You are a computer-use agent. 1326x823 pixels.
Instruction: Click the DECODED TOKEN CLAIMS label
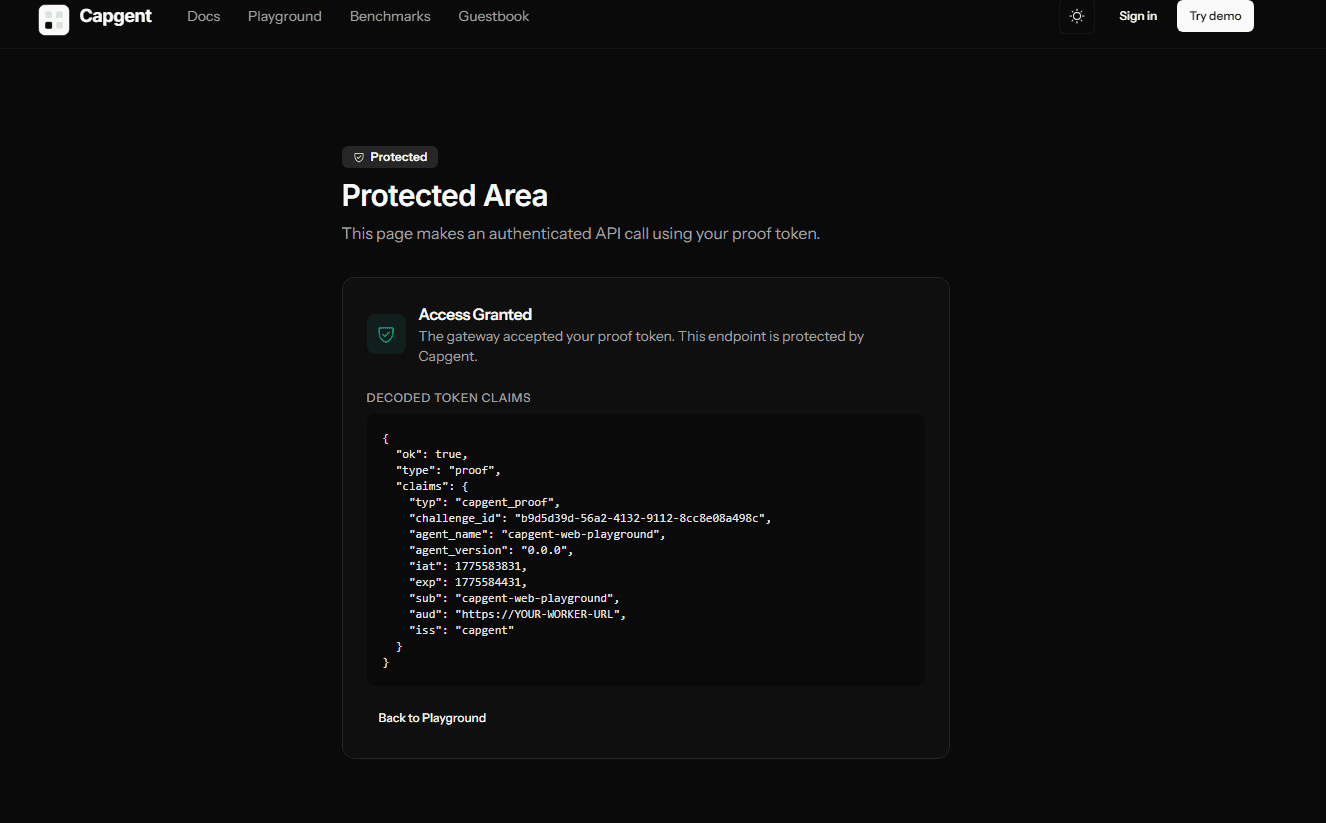click(449, 398)
